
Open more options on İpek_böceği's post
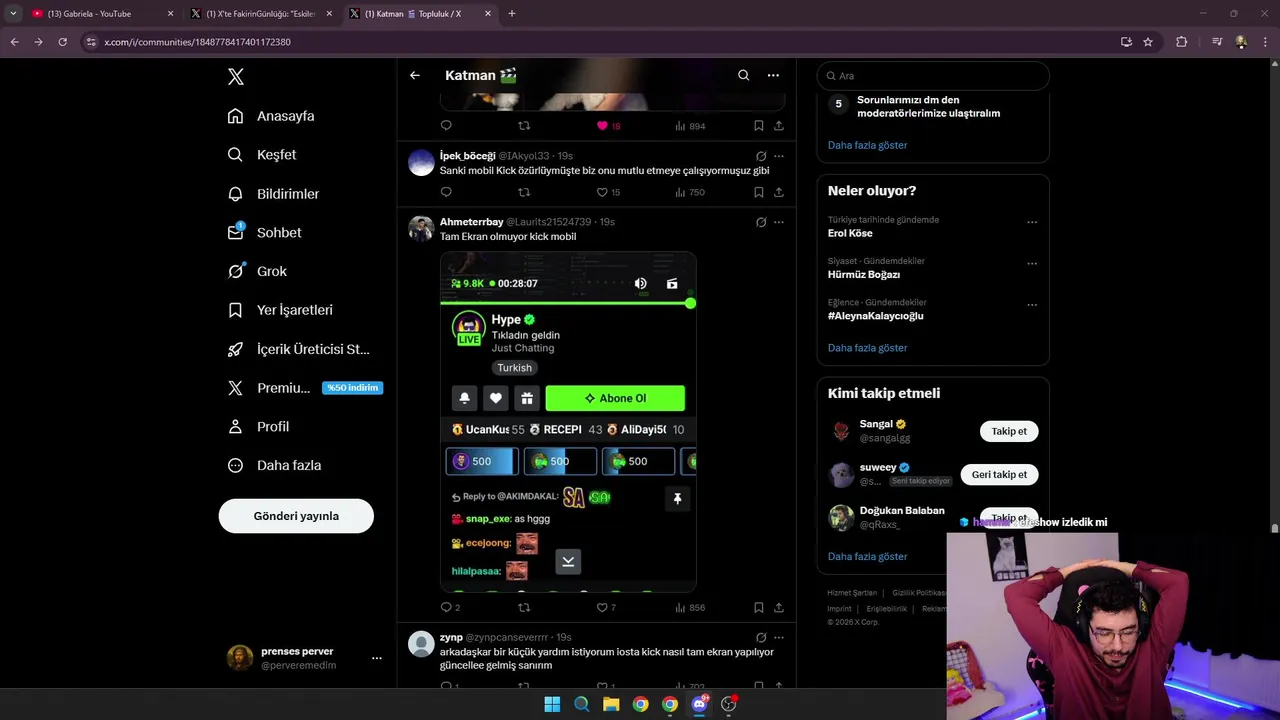(x=779, y=156)
